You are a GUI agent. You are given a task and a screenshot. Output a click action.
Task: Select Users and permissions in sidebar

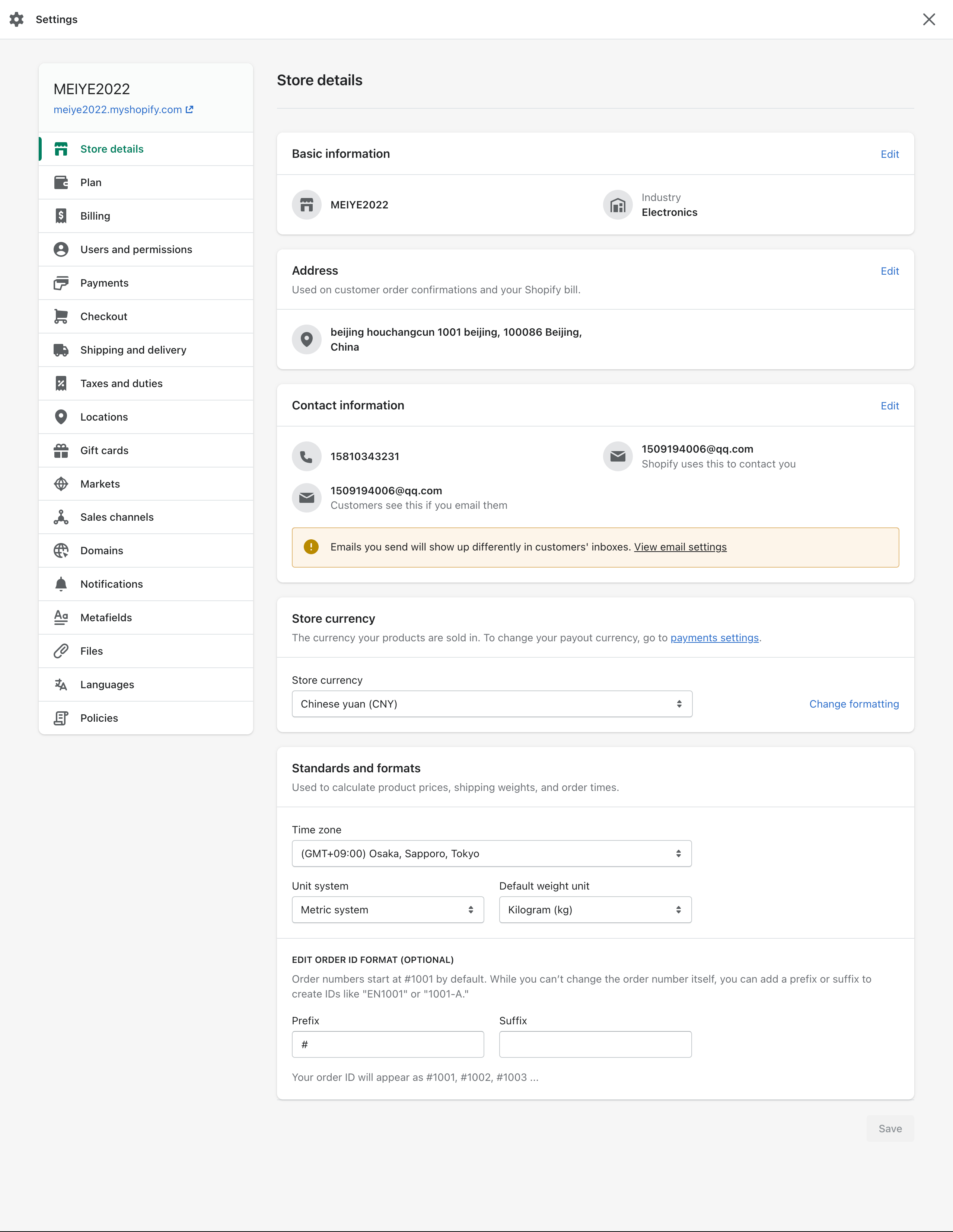pos(146,249)
